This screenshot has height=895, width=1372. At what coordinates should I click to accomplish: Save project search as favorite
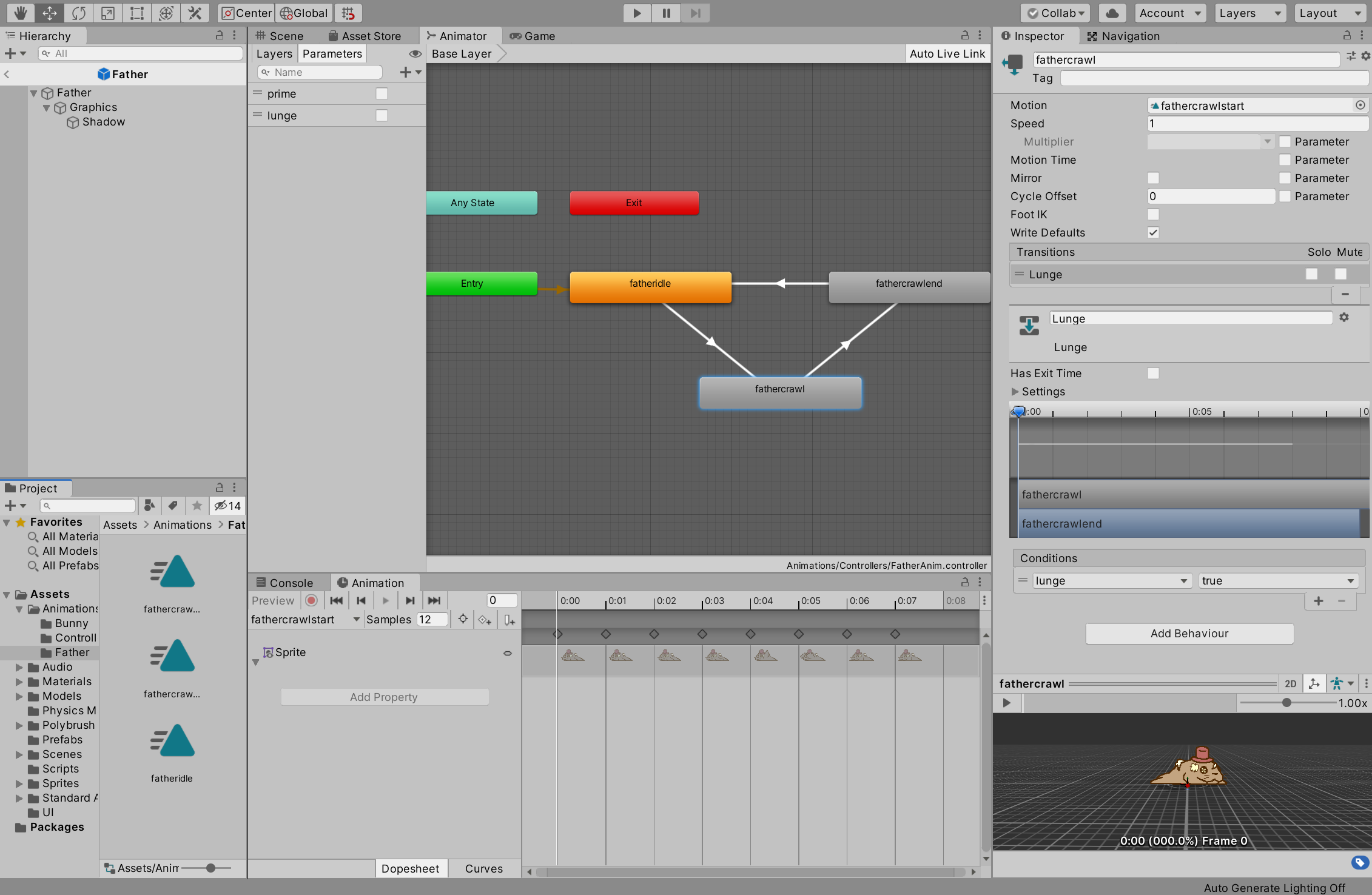[197, 506]
